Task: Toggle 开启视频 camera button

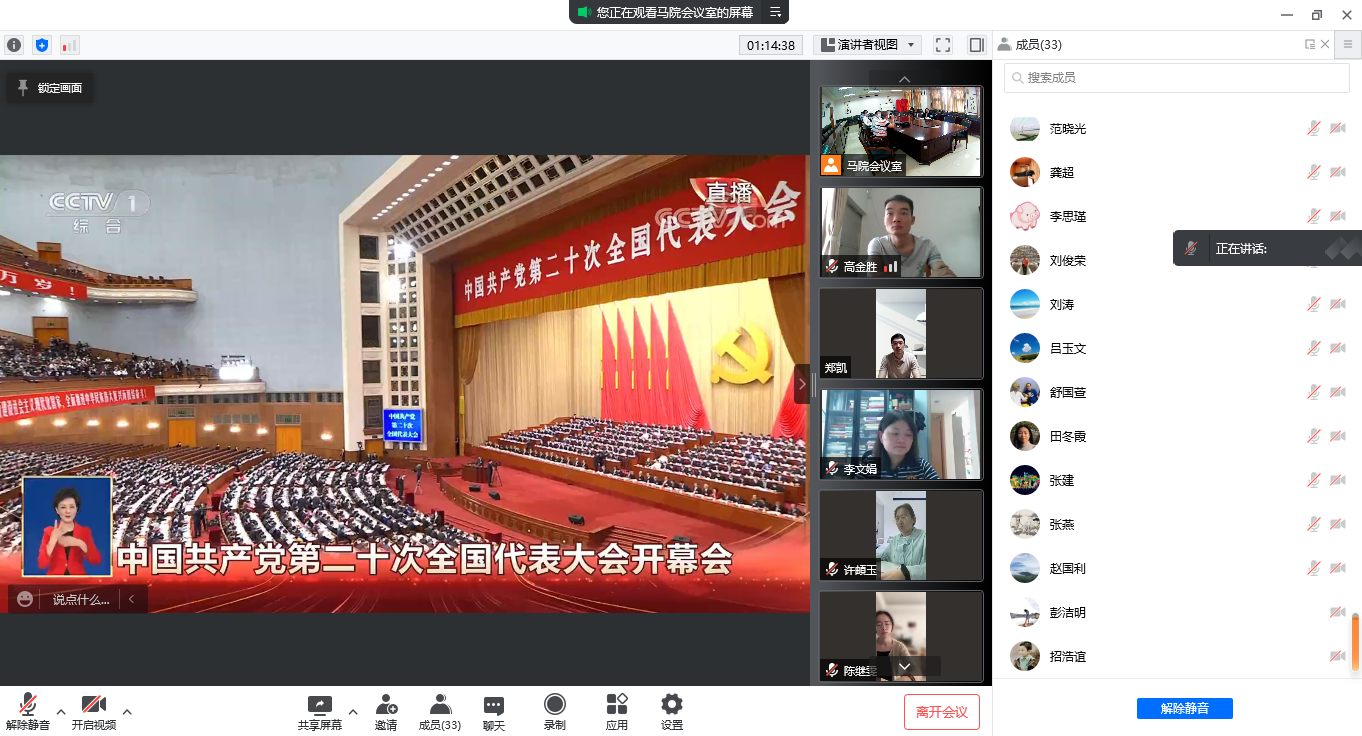Action: 94,711
